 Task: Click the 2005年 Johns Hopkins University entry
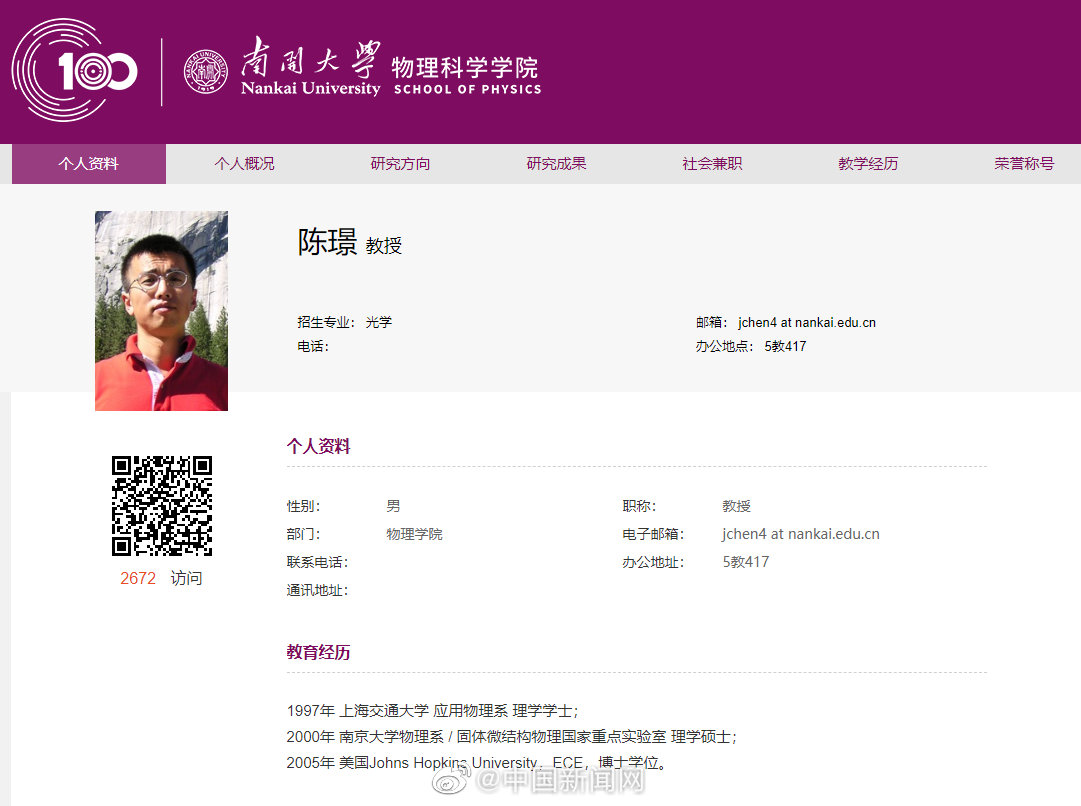[477, 763]
